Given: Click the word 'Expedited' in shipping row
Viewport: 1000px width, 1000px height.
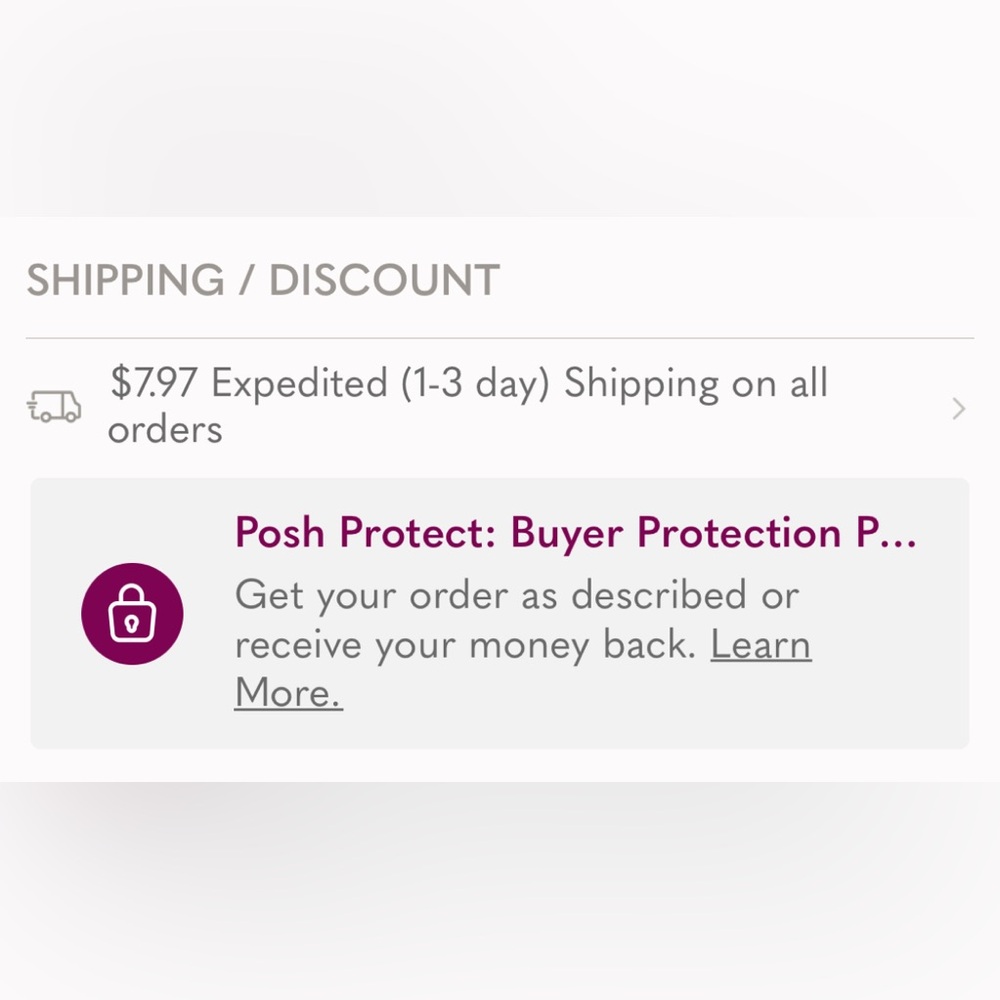Looking at the screenshot, I should tap(299, 385).
